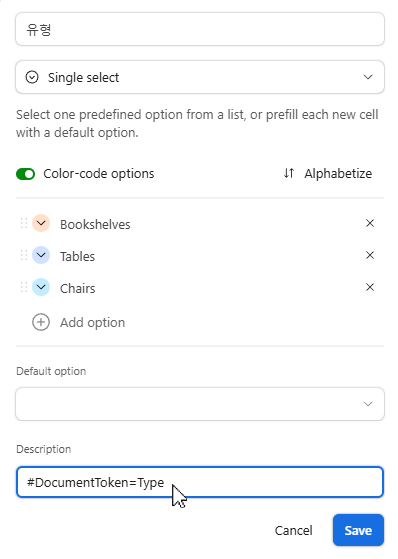Click the Description text field
This screenshot has height=559, width=398.
click(200, 482)
